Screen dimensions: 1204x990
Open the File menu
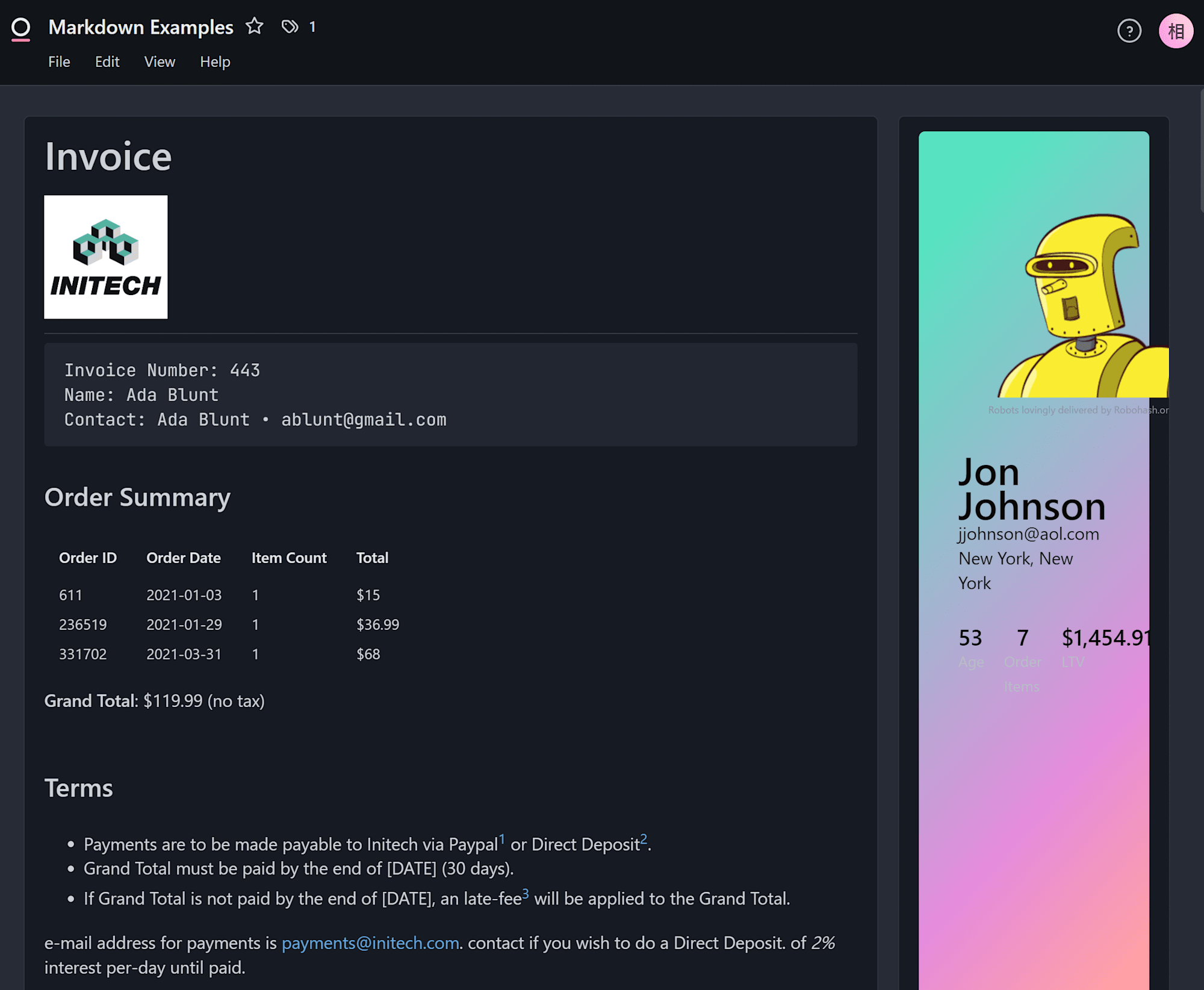[x=59, y=62]
